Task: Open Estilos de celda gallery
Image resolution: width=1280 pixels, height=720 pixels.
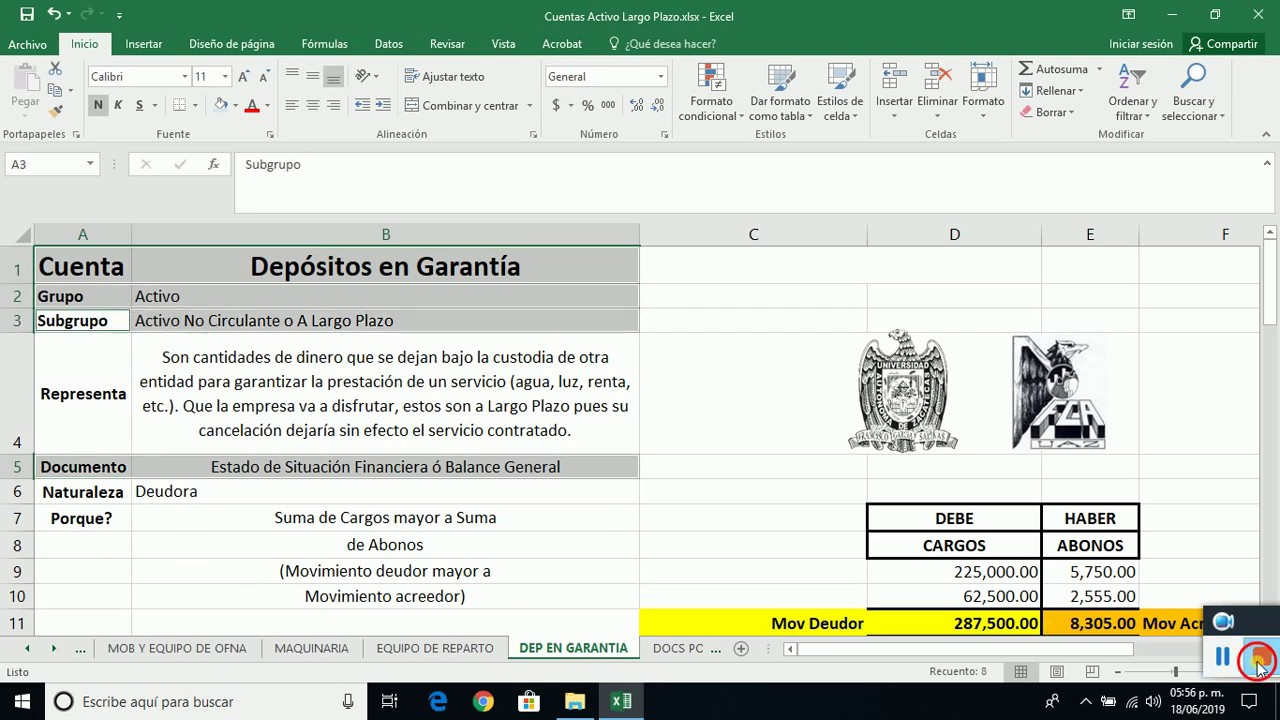Action: tap(840, 92)
